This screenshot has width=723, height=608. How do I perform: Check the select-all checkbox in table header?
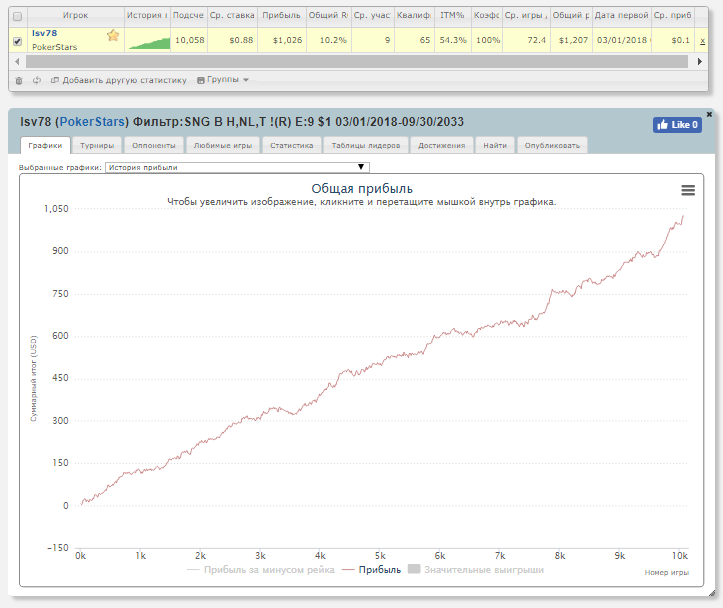tap(18, 17)
